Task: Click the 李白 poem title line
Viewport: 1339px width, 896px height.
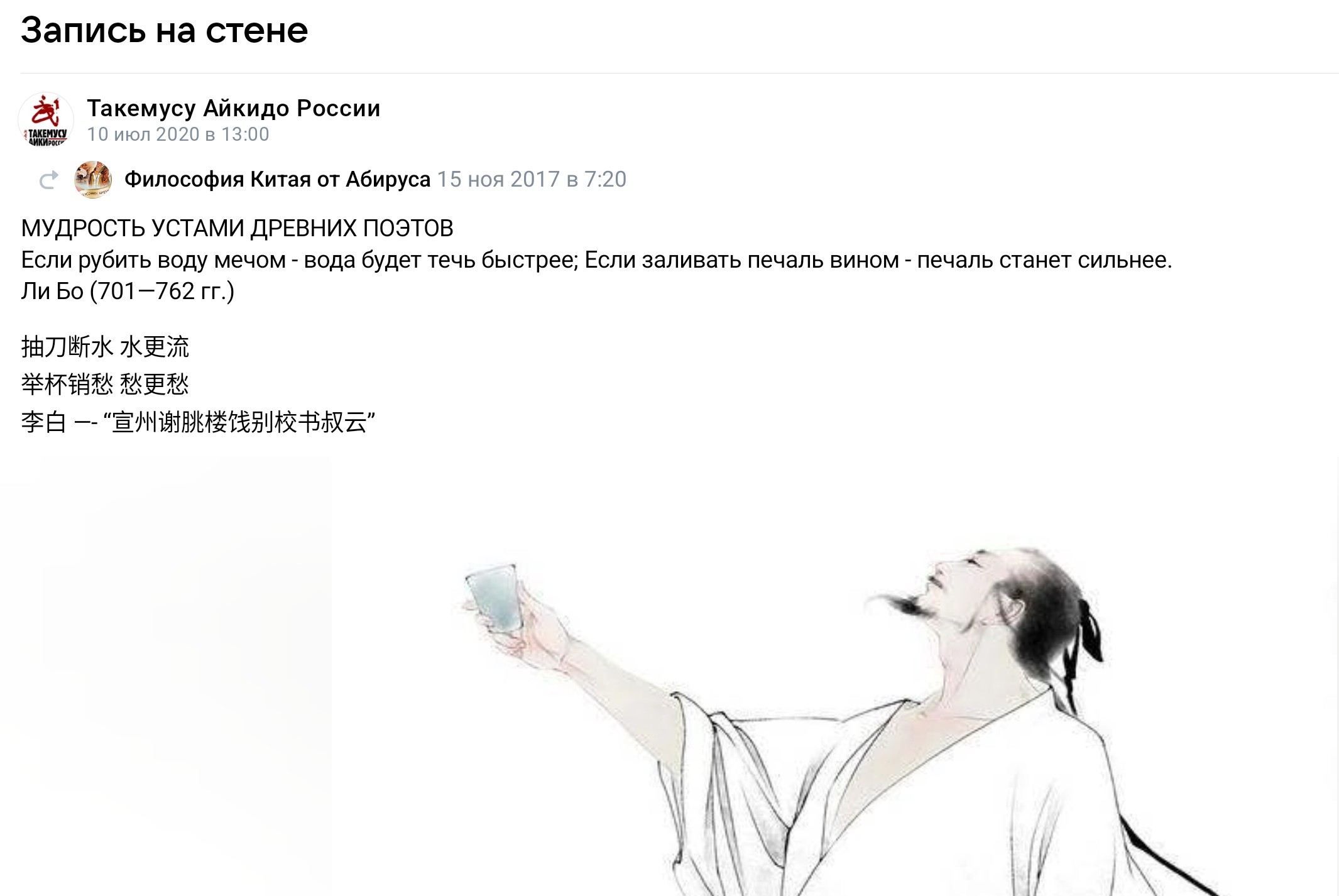Action: 198,422
